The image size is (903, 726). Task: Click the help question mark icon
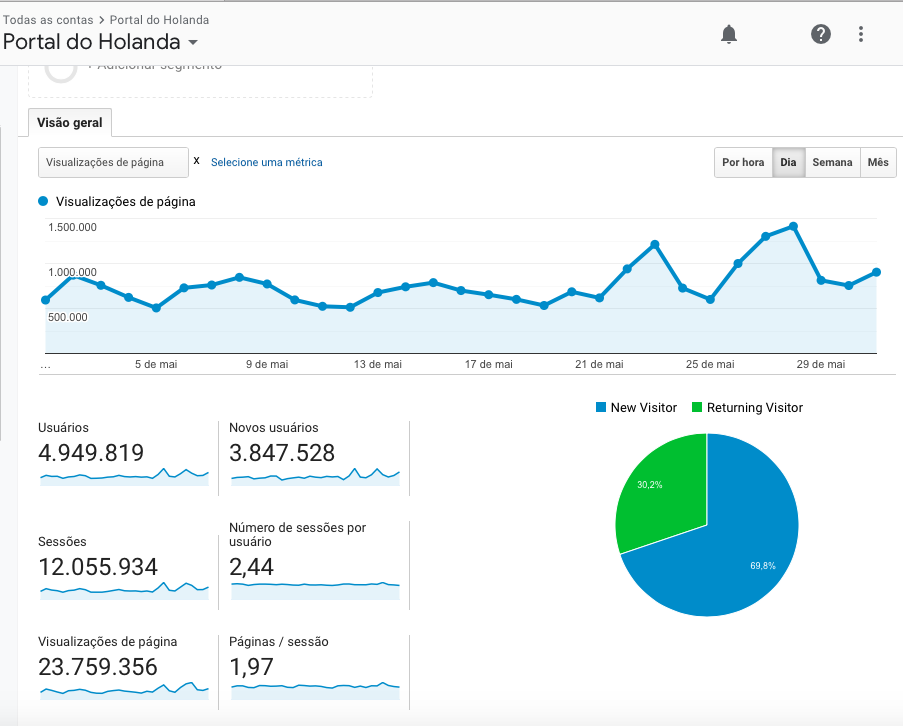820,35
